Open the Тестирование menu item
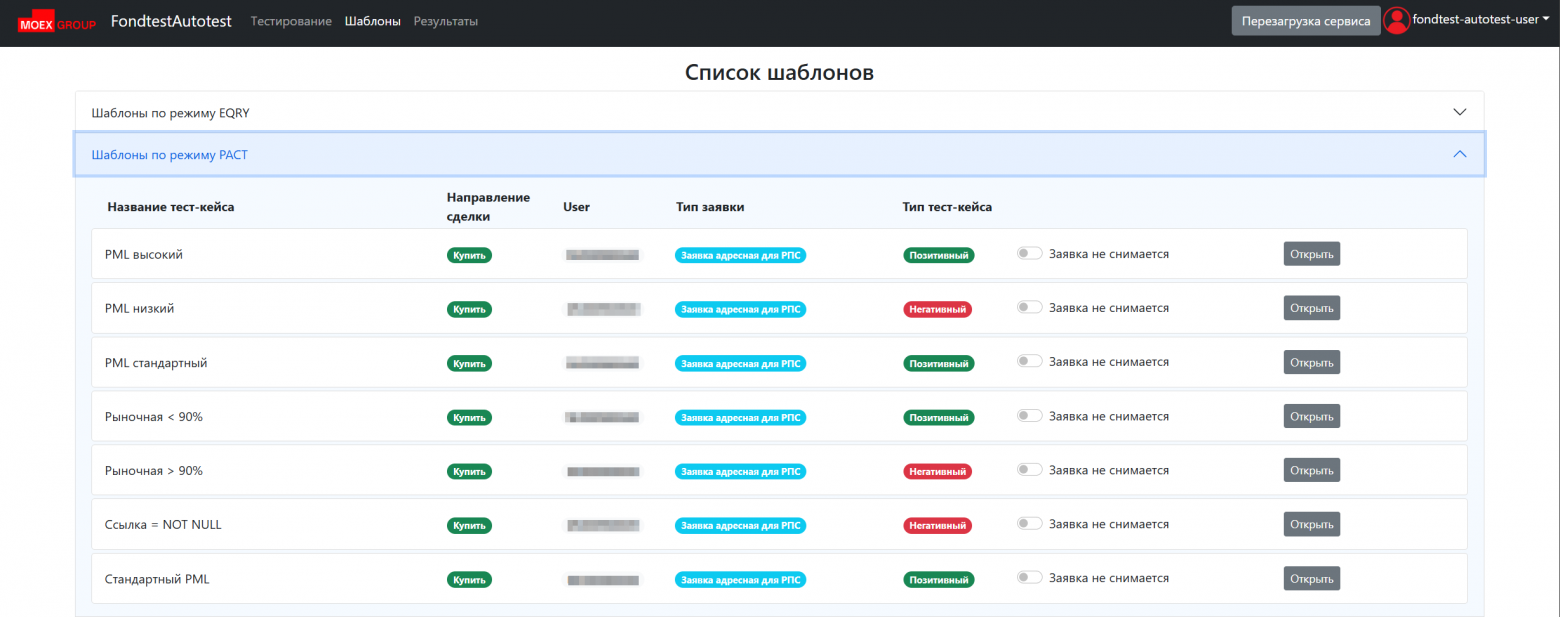The height and width of the screenshot is (617, 1560). tap(291, 21)
